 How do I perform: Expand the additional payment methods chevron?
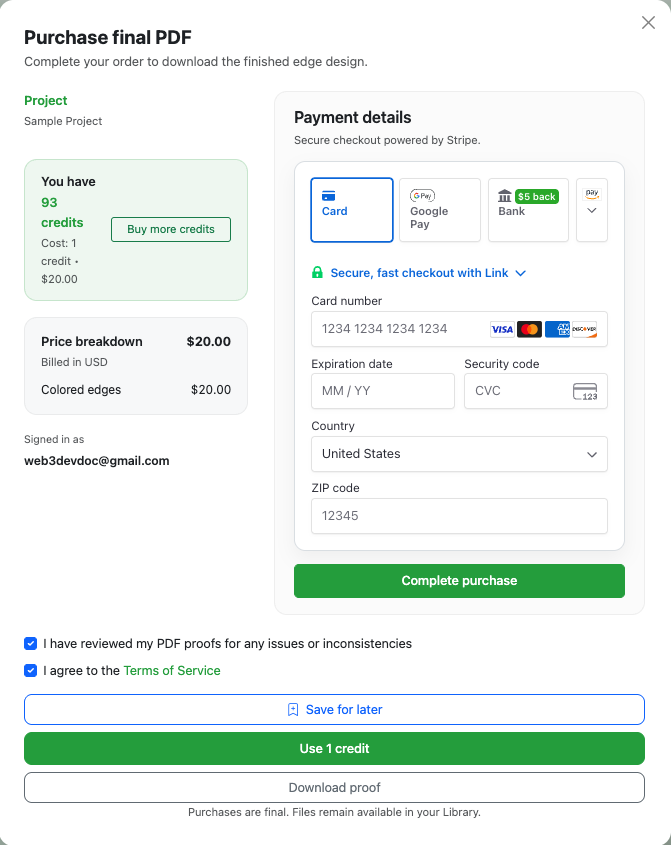coord(591,211)
